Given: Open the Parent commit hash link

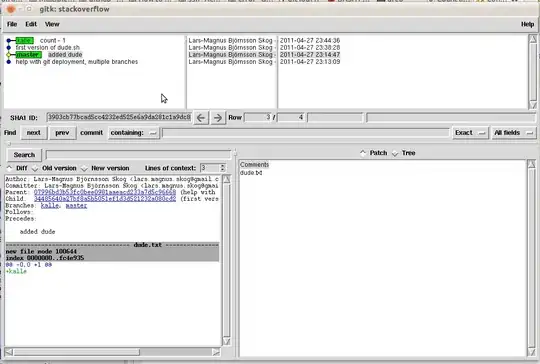Looking at the screenshot, I should pyautogui.click(x=105, y=192).
